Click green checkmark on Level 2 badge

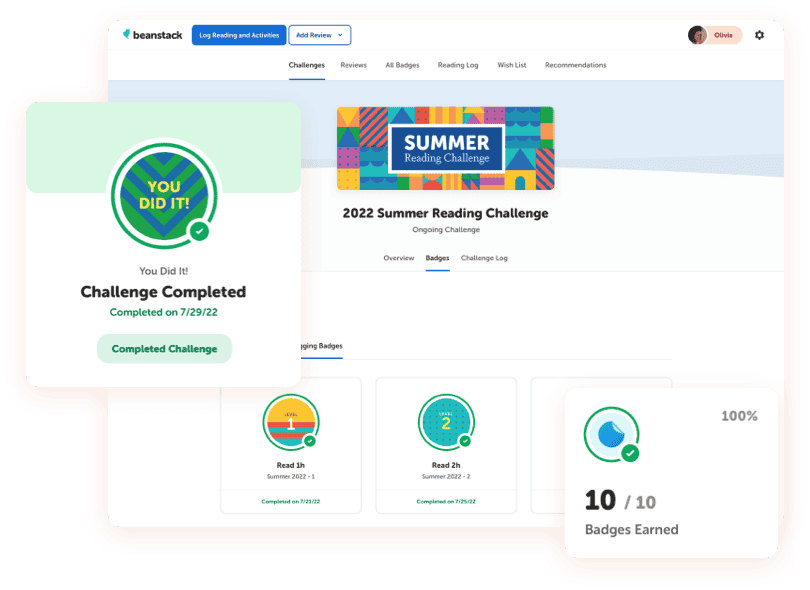[x=465, y=441]
